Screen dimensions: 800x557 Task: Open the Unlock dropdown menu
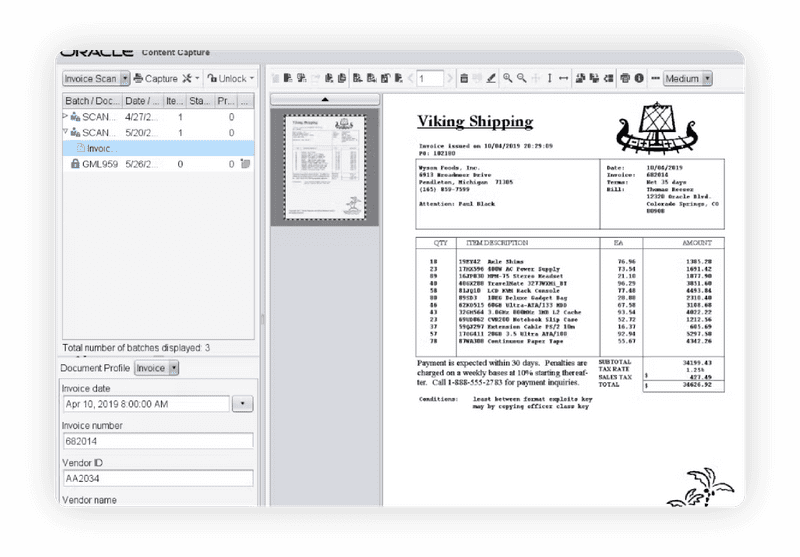coord(231,79)
